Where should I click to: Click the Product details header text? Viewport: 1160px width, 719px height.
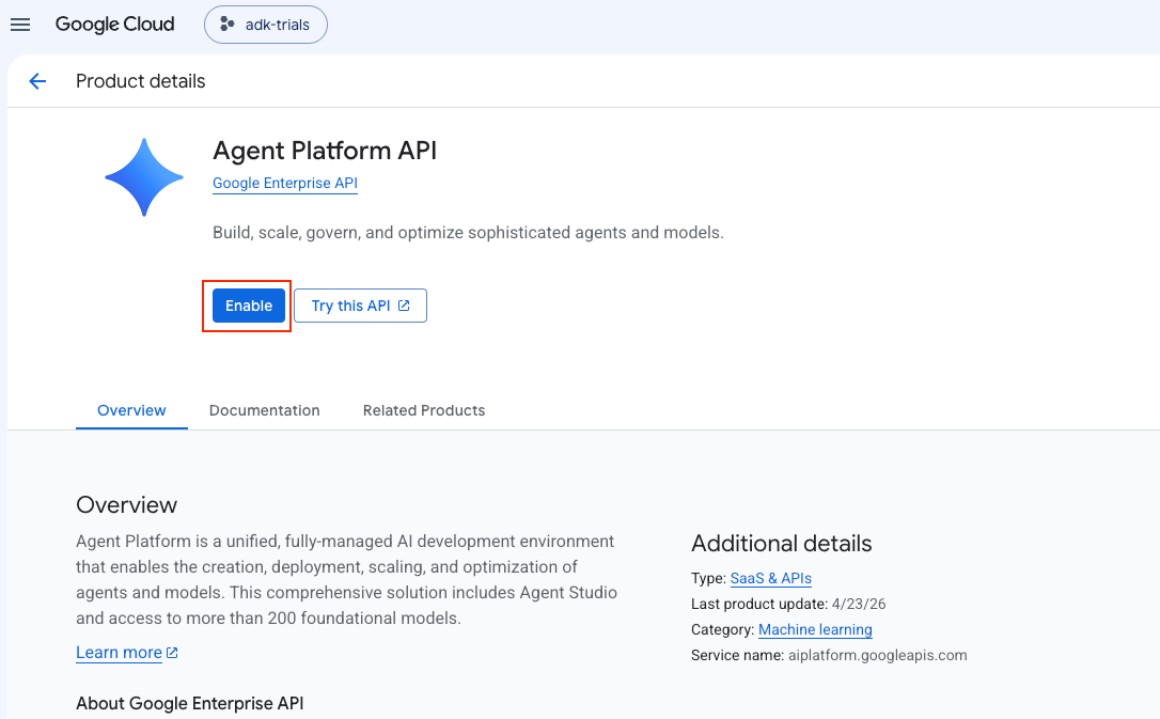coord(141,81)
